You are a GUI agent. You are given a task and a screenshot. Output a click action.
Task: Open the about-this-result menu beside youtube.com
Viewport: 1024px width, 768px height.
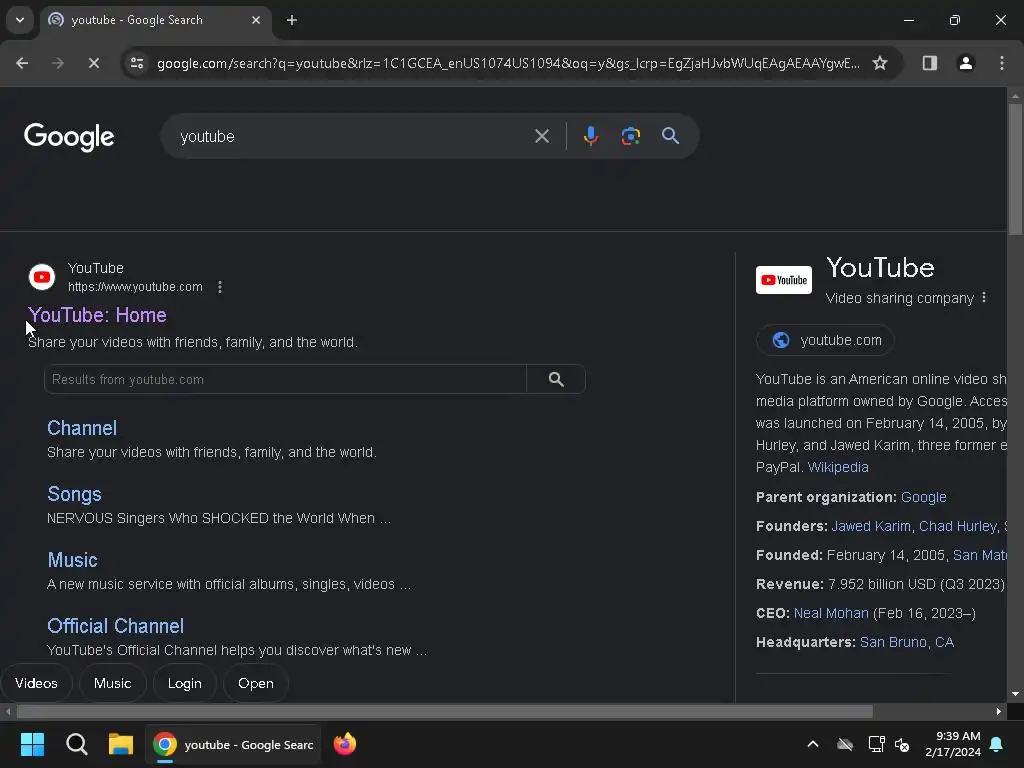coord(220,287)
